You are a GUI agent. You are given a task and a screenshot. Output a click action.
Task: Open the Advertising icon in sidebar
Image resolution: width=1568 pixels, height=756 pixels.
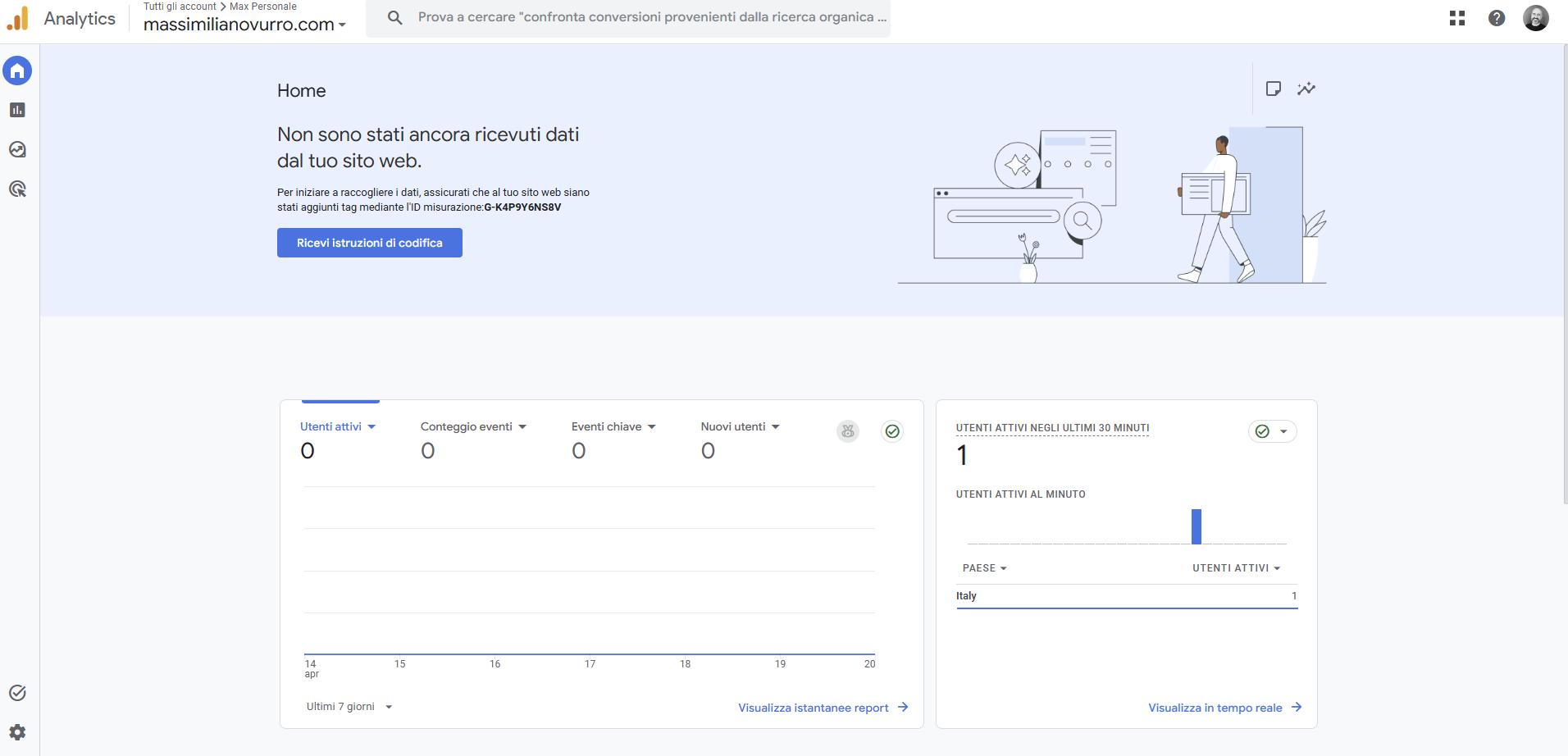[x=17, y=189]
